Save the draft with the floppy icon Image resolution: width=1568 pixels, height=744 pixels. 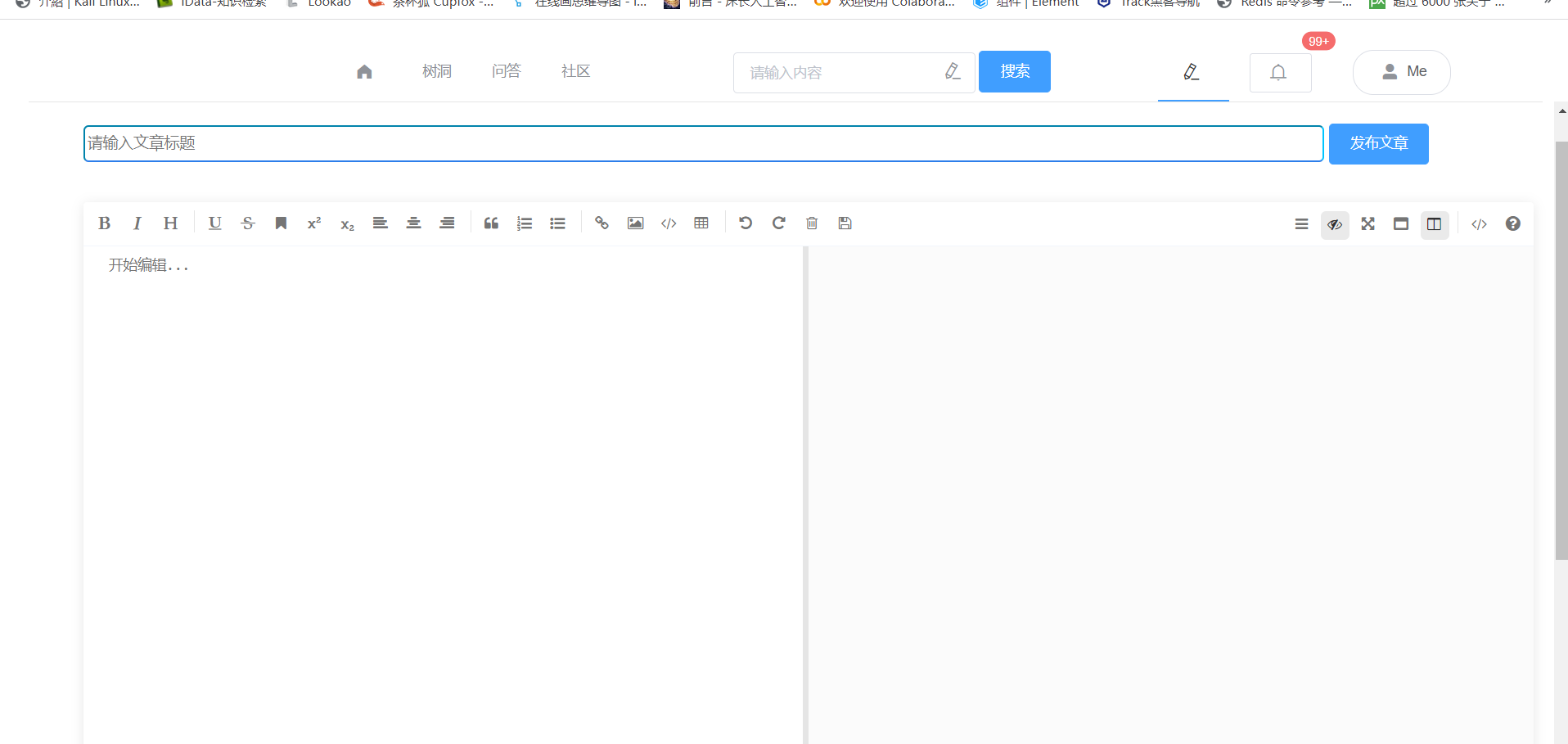pos(845,223)
